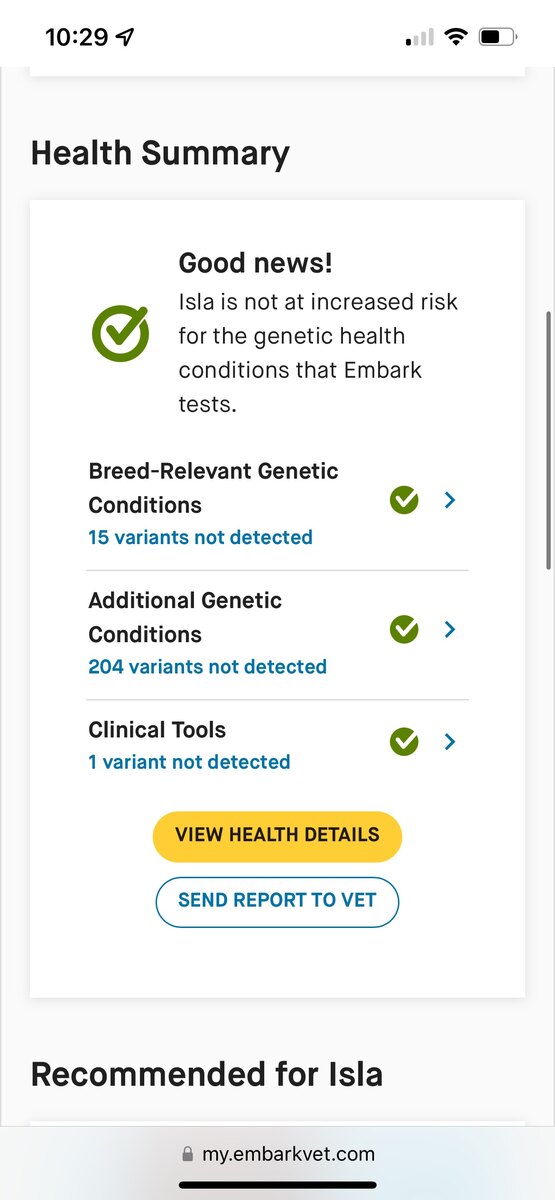Tap the location arrow next to 10:29
555x1200 pixels.
(125, 38)
